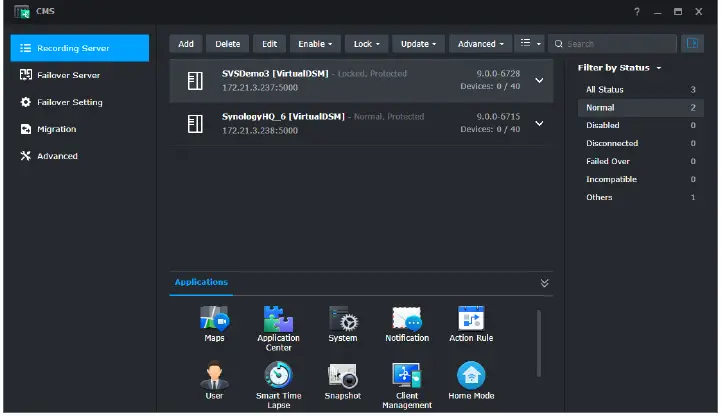Click version 9.0.0-6715

[x=498, y=117]
